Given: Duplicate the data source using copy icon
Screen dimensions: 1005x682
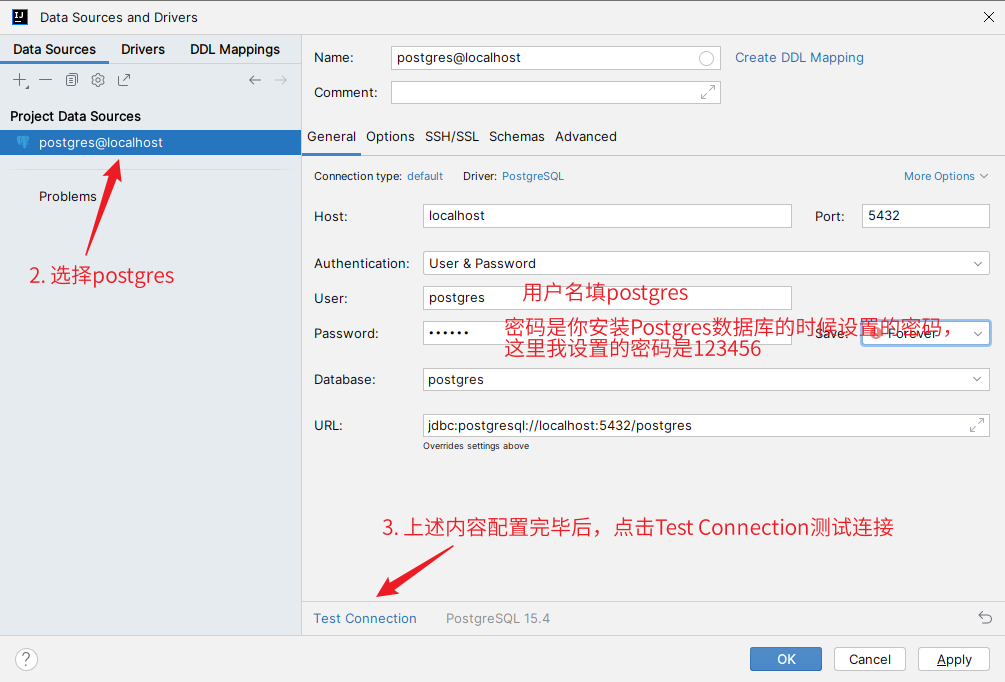Looking at the screenshot, I should tap(72, 80).
